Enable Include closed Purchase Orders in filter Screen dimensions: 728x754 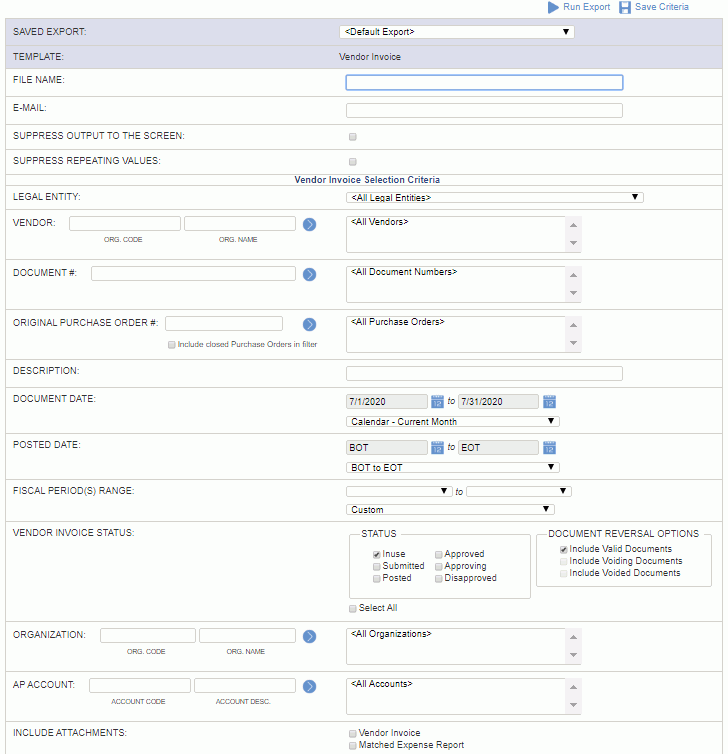pyautogui.click(x=171, y=345)
